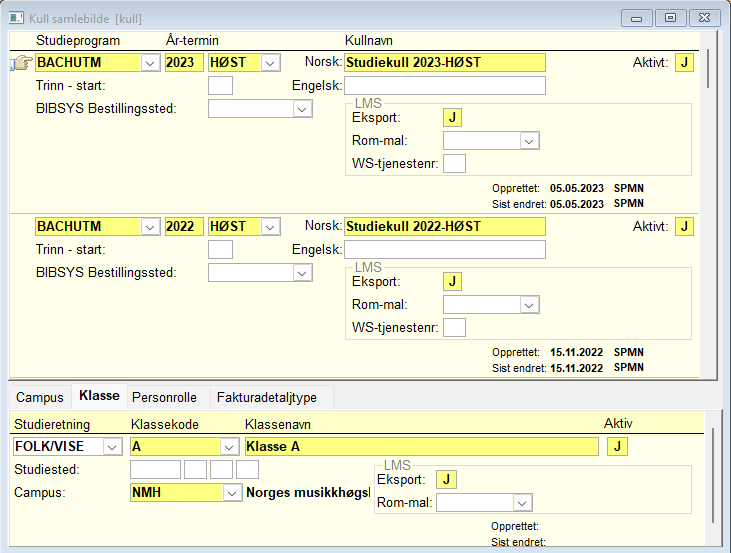The height and width of the screenshot is (553, 731).
Task: Click Norsk name field Studiekull 2023-HØST
Action: 445,62
